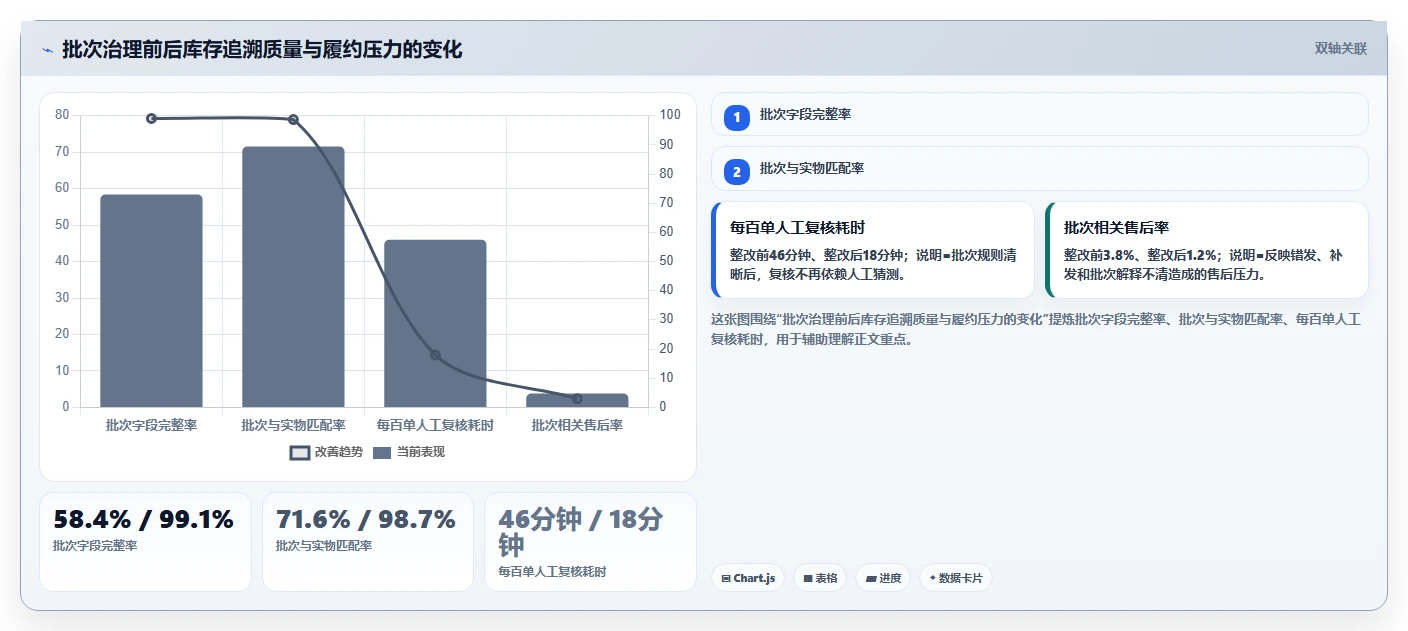Select the 批次字段完整率 bar
This screenshot has height=631, width=1408.
tap(151, 301)
